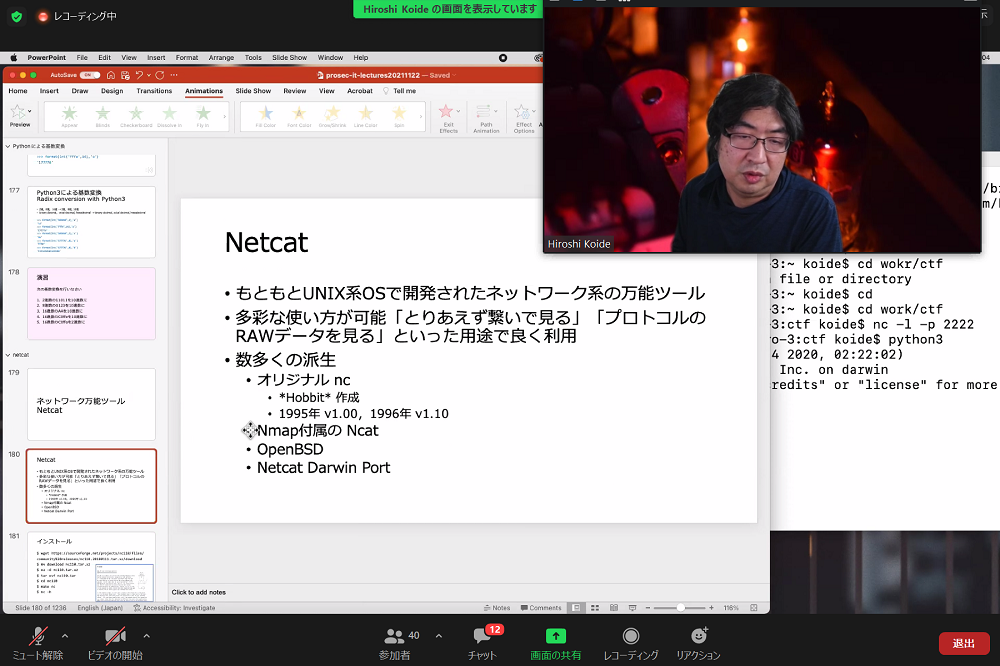Start video (ビデオの開始) in Zoom

coord(115,644)
